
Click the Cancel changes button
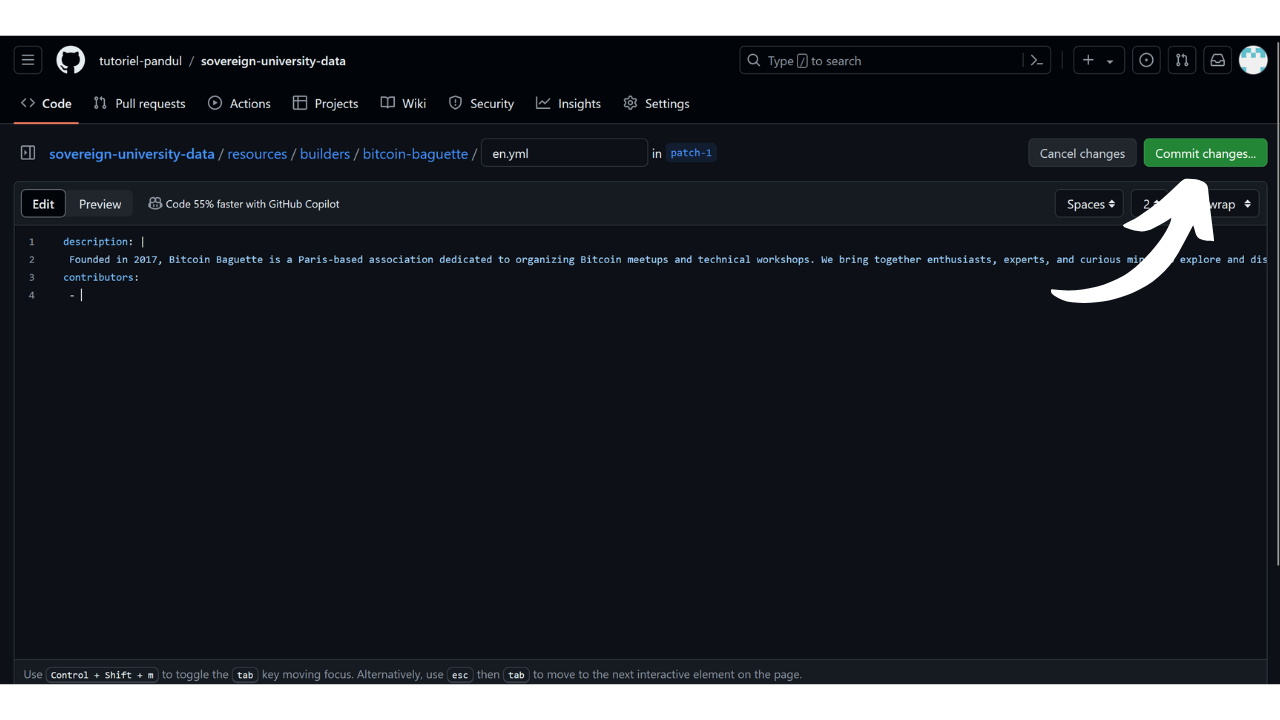tap(1082, 153)
